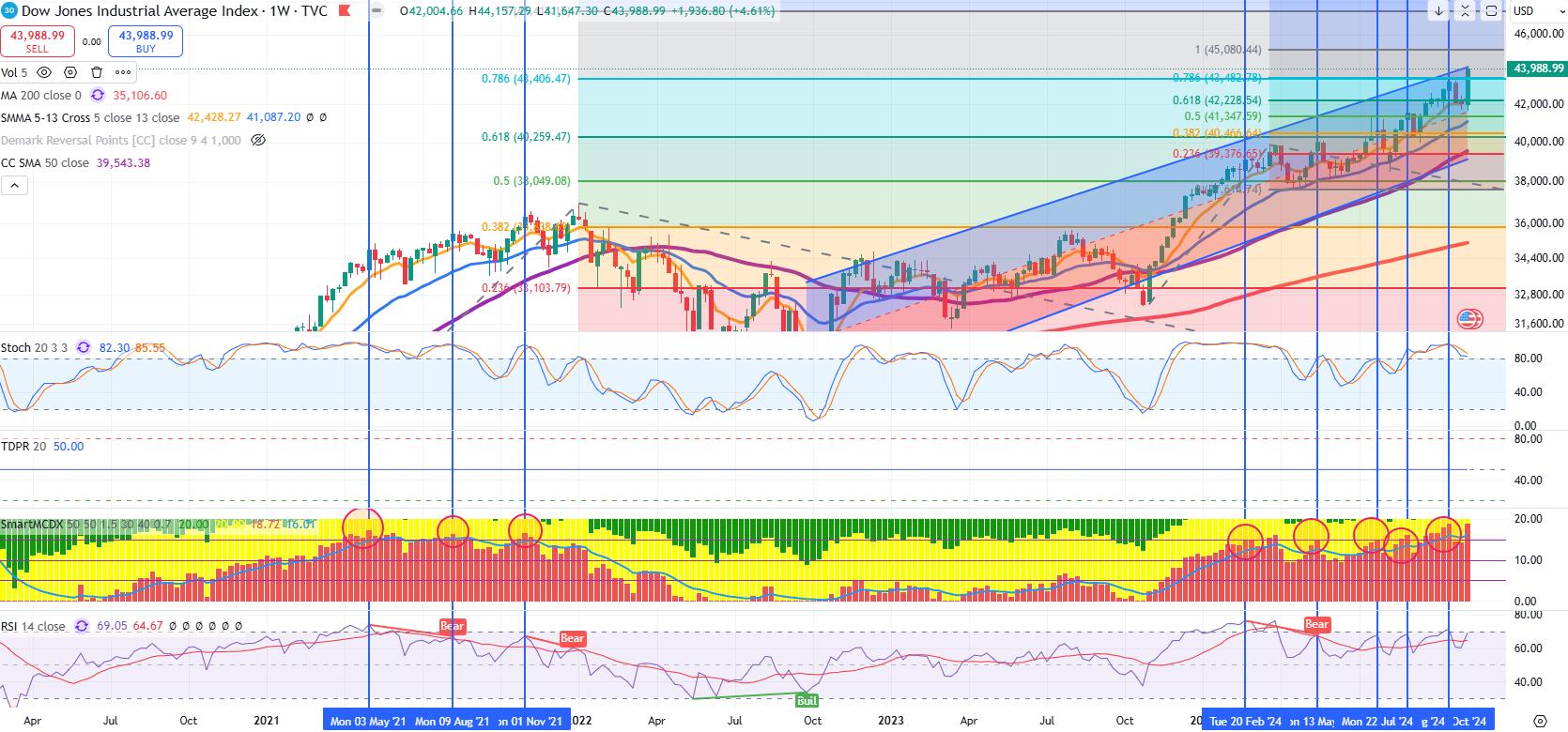This screenshot has width=1568, height=732.
Task: Select the Mon 09 Aug '21 date marker
Action: pos(453,721)
